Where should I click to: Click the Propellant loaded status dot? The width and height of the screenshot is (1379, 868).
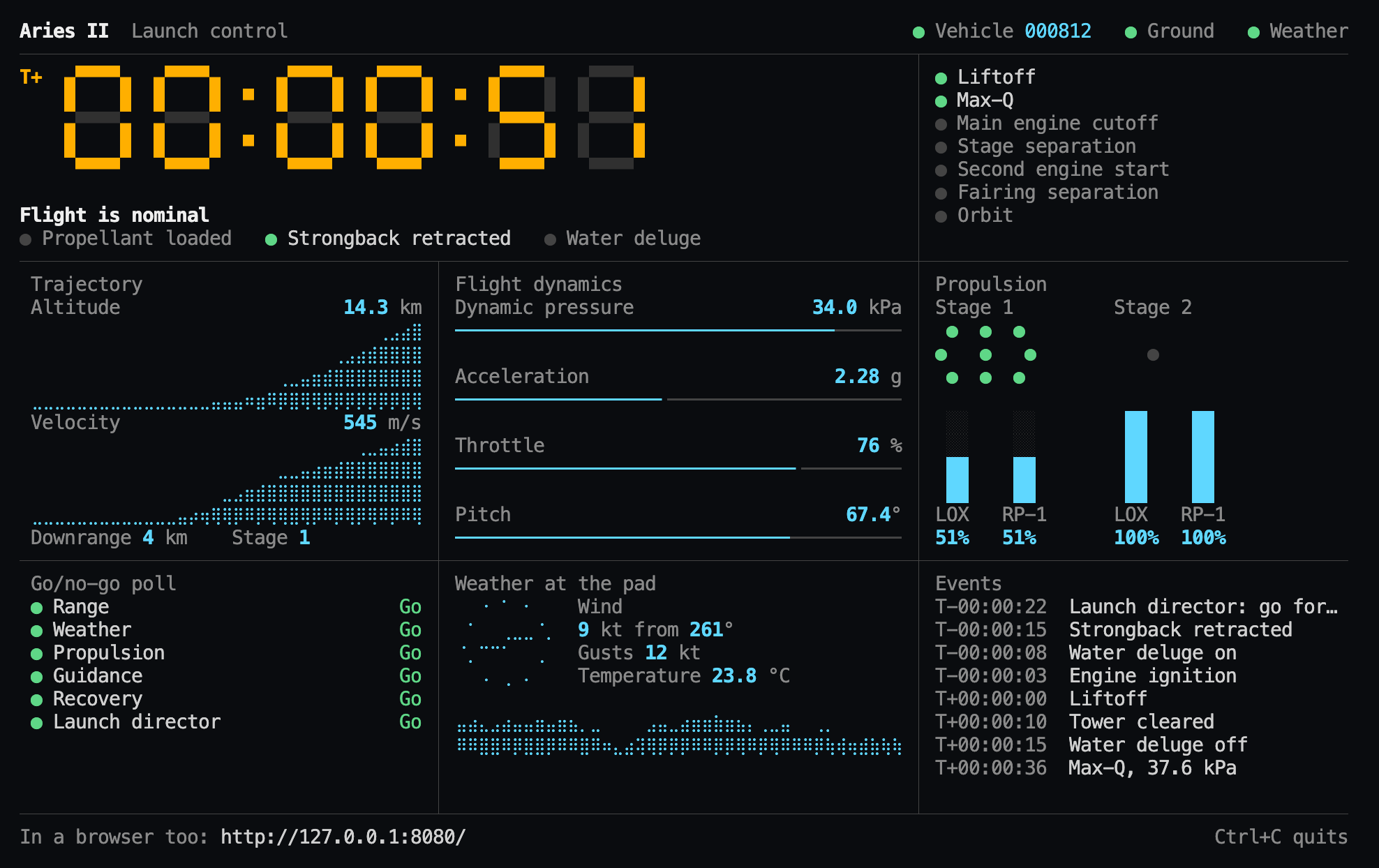click(x=26, y=239)
